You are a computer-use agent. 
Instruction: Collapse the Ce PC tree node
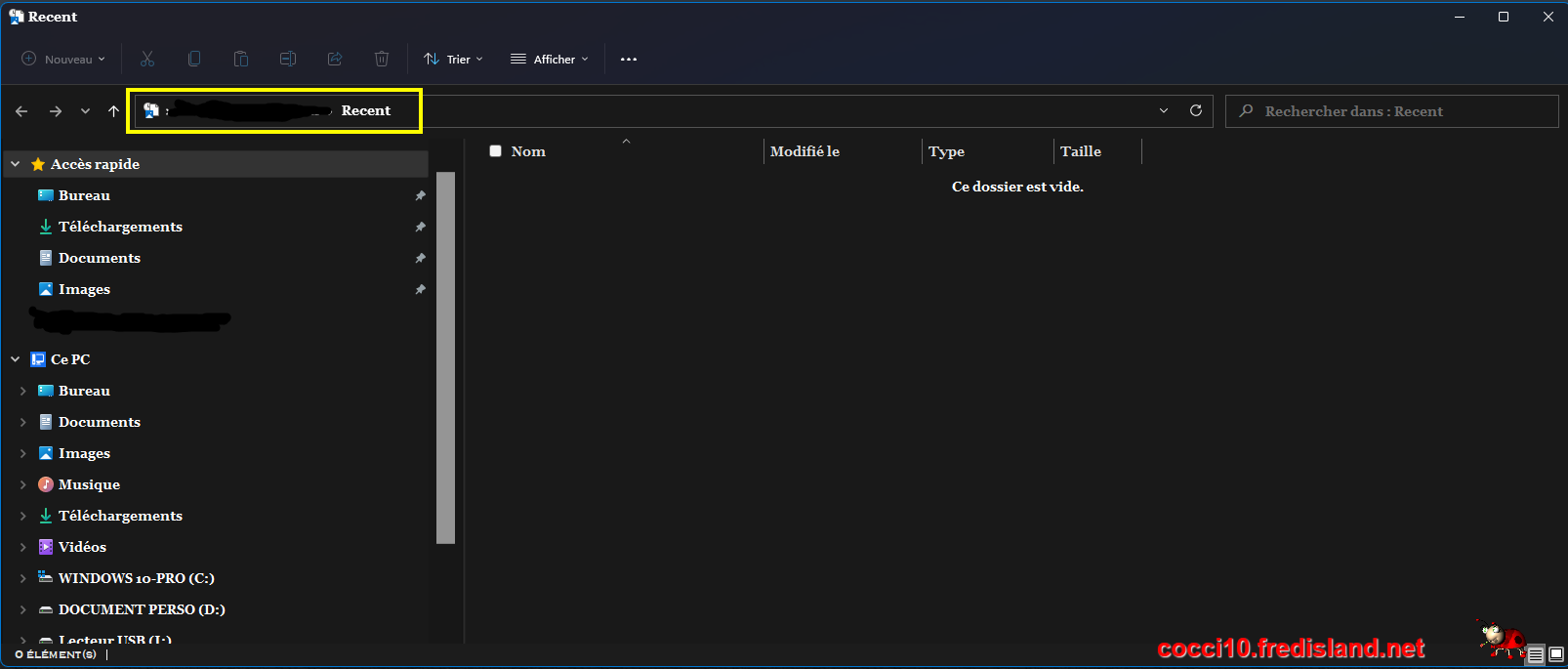coord(16,359)
